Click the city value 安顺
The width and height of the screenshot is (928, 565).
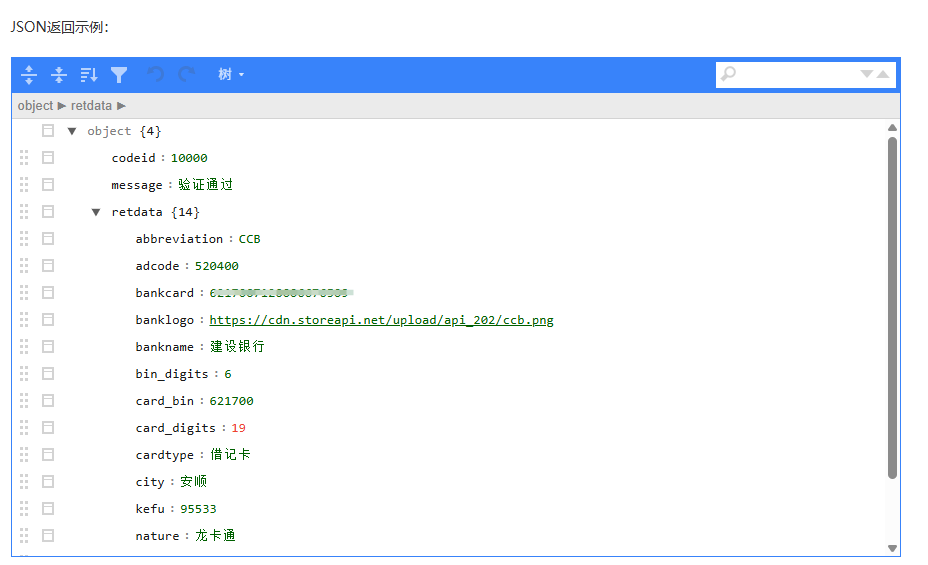[194, 482]
